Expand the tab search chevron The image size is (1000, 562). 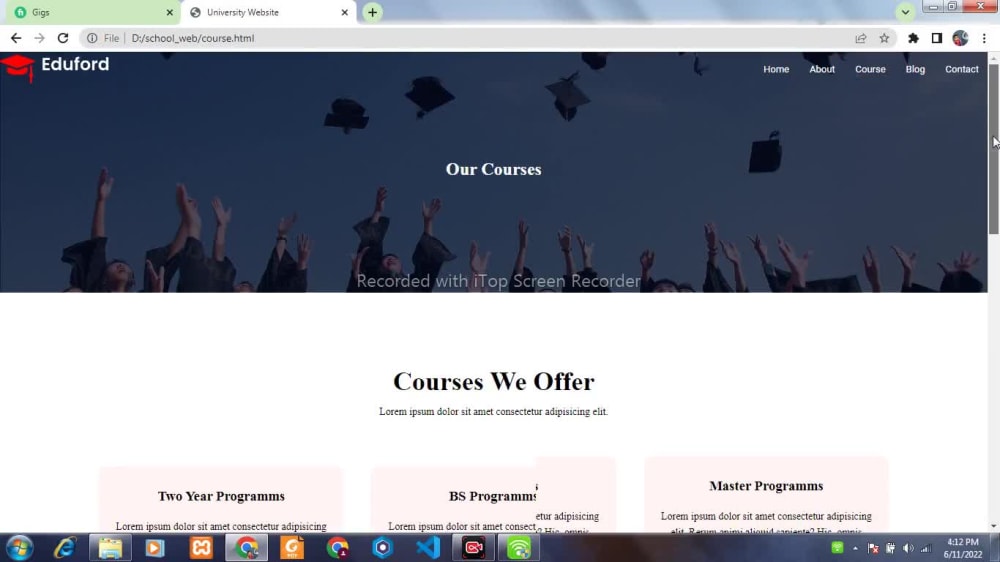click(x=905, y=12)
